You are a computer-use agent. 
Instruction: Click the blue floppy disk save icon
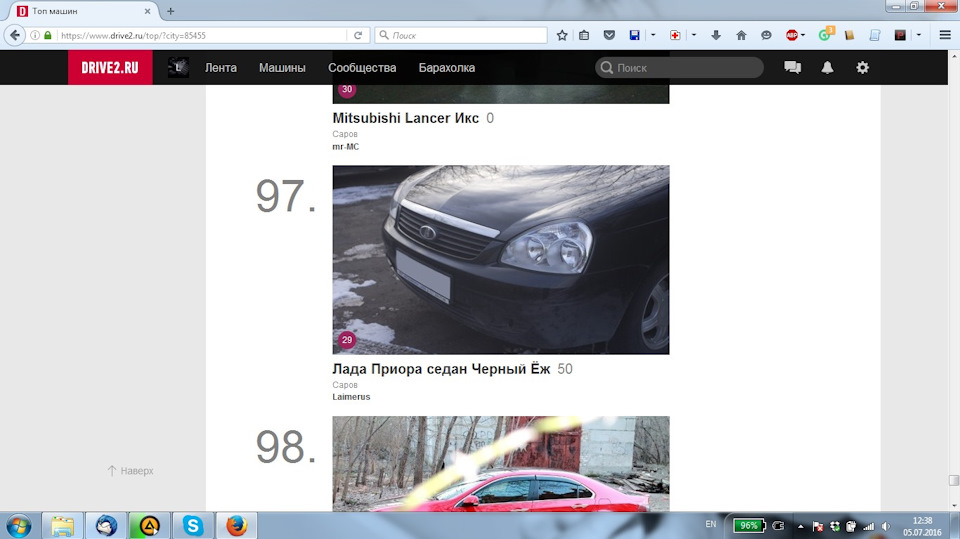634,36
